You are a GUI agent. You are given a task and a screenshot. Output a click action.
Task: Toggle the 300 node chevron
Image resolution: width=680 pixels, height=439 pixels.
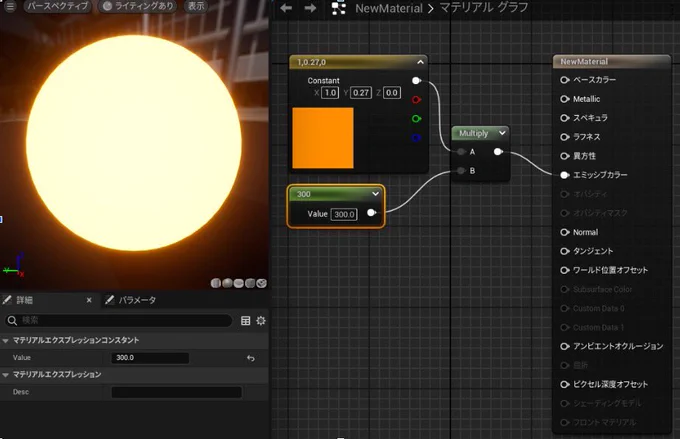click(376, 194)
